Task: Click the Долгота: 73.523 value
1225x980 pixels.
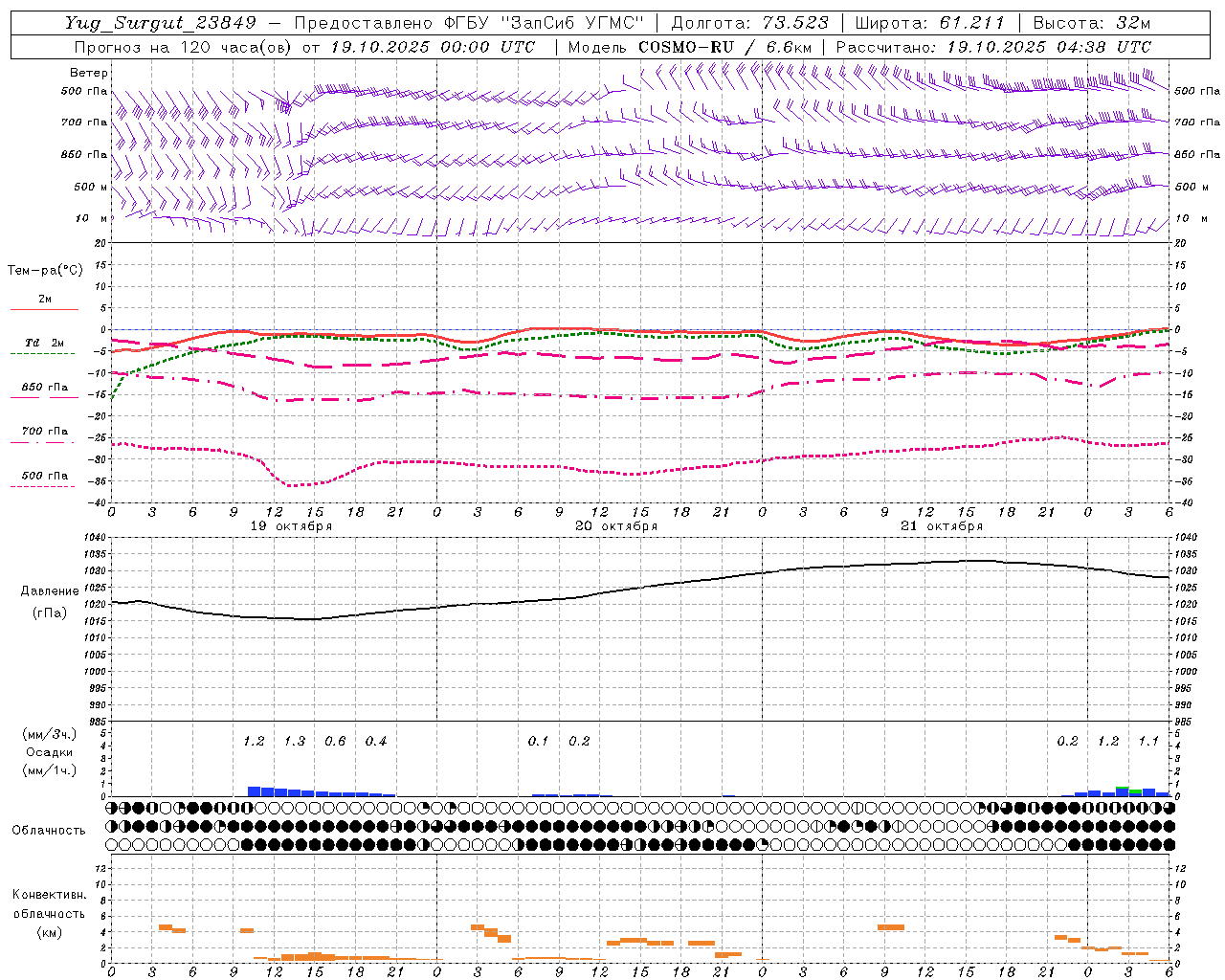Action: coord(750,23)
